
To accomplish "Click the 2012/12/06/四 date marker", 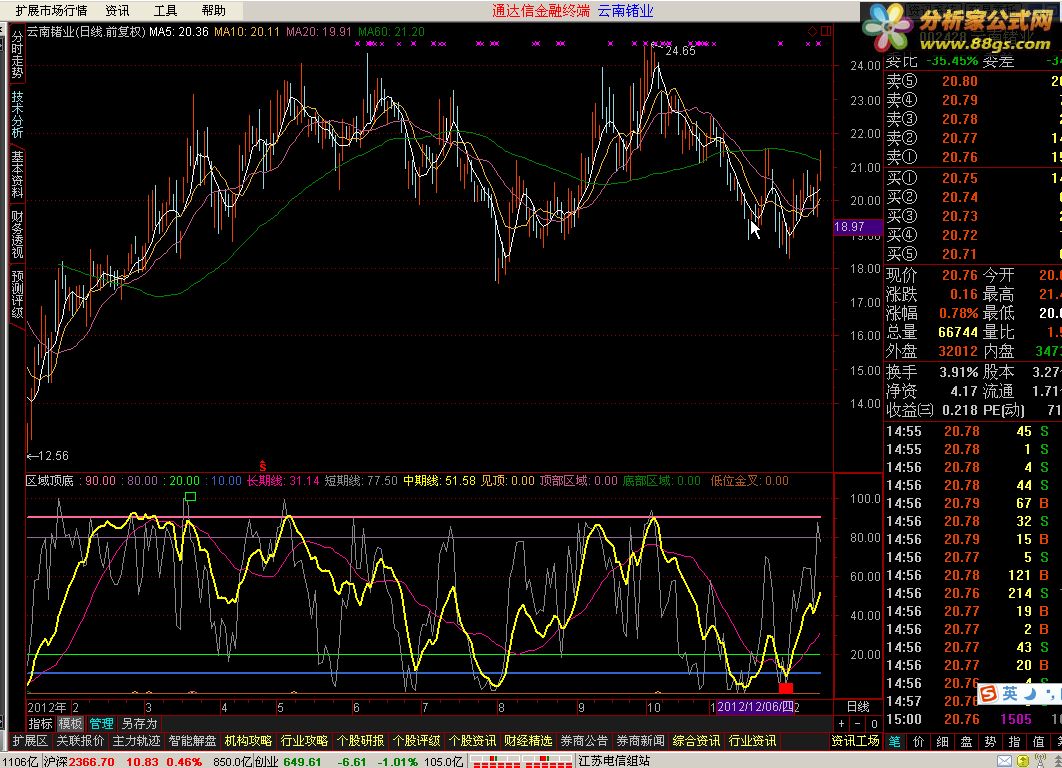I will pos(755,706).
